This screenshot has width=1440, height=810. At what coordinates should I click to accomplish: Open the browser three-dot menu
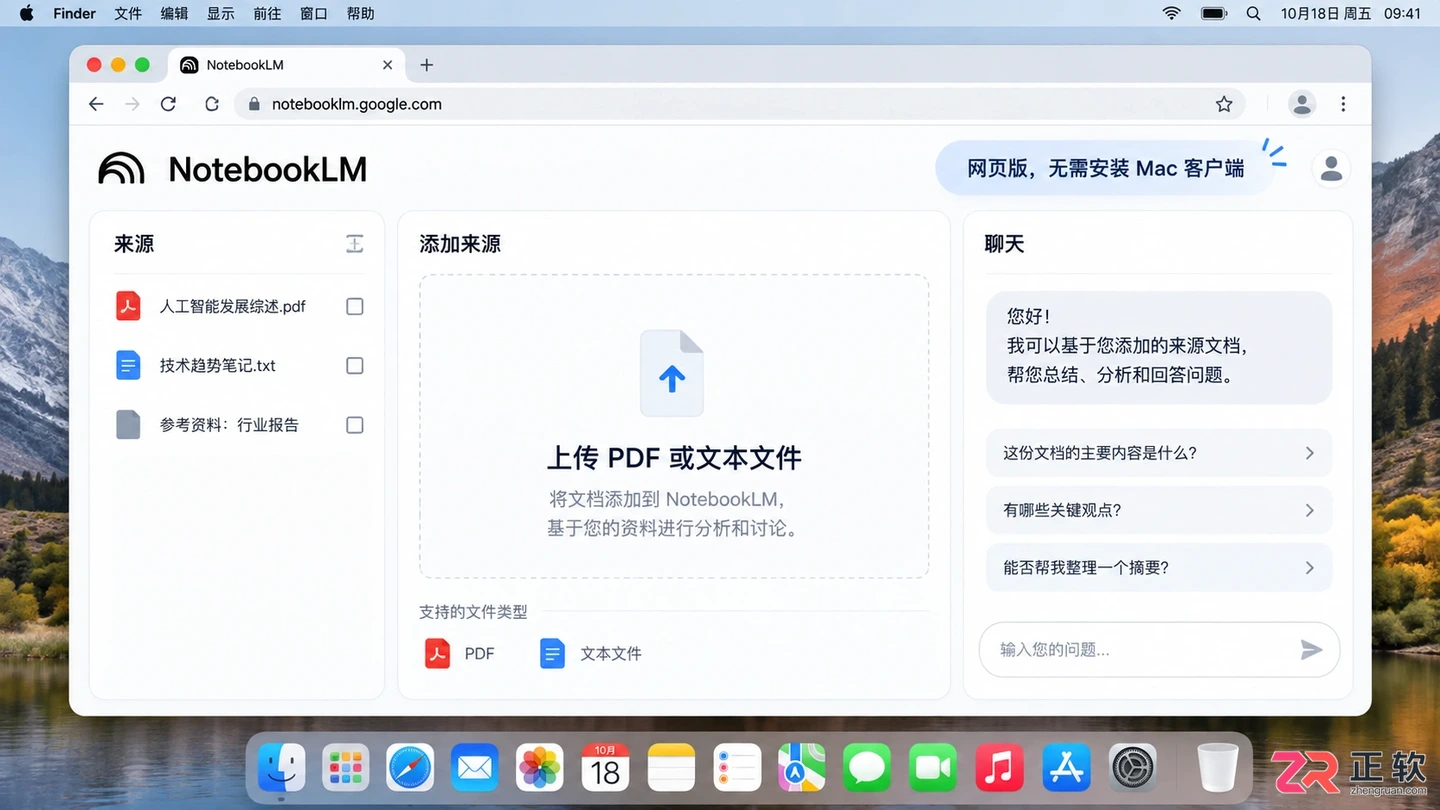(x=1343, y=104)
